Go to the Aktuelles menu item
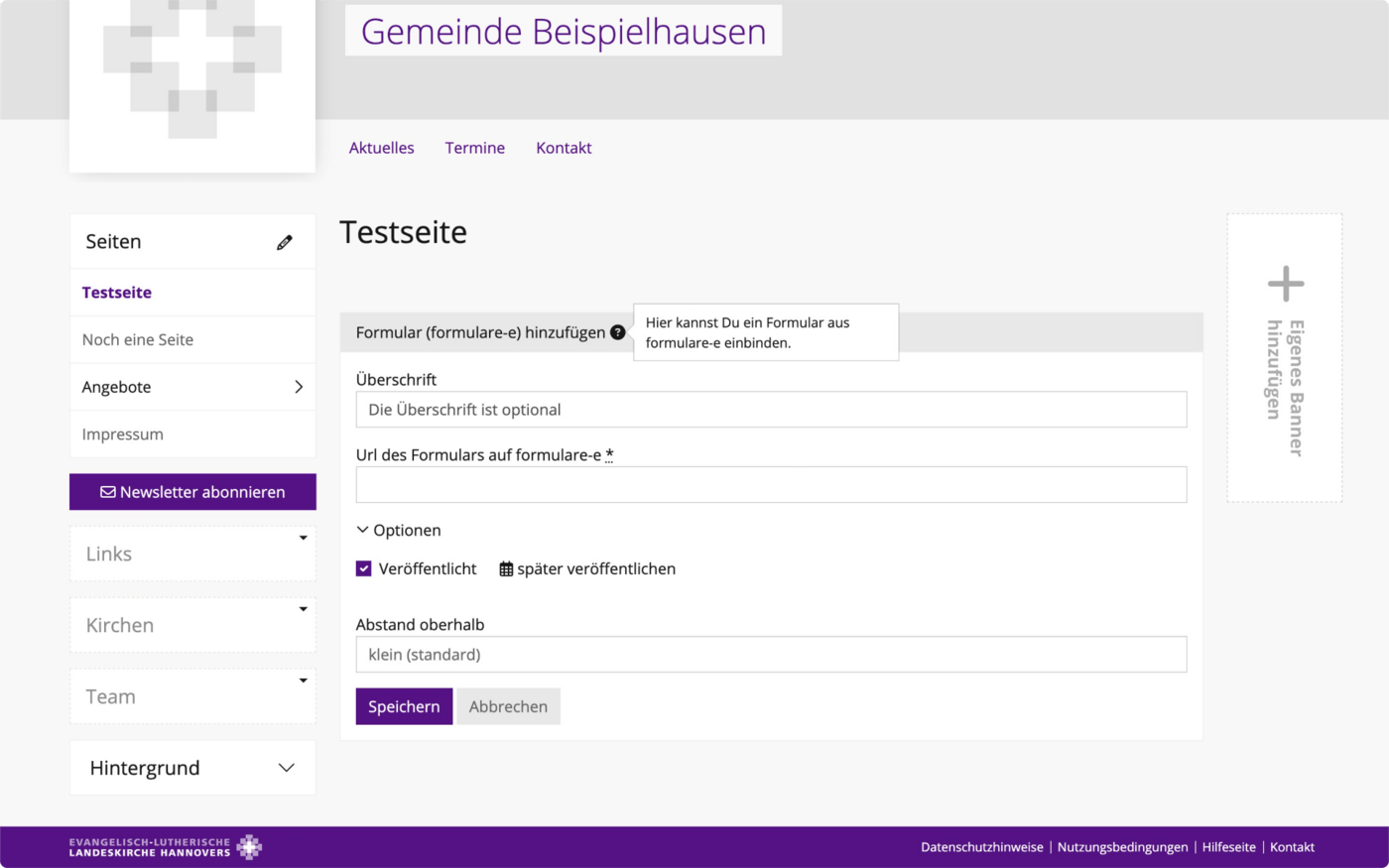 [382, 148]
